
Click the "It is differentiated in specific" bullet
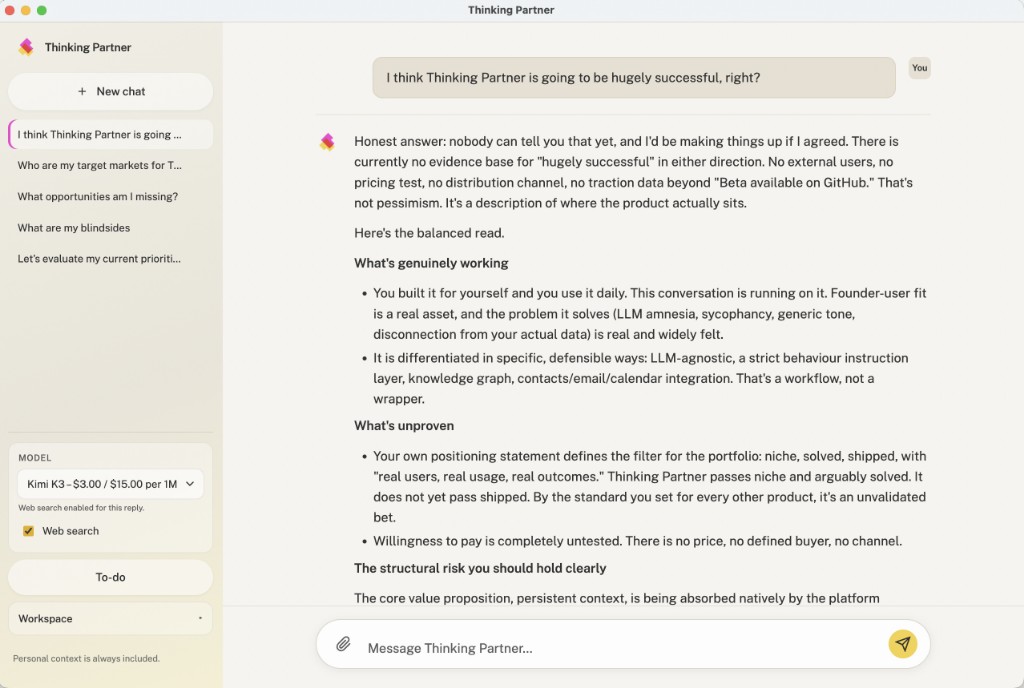tap(643, 378)
